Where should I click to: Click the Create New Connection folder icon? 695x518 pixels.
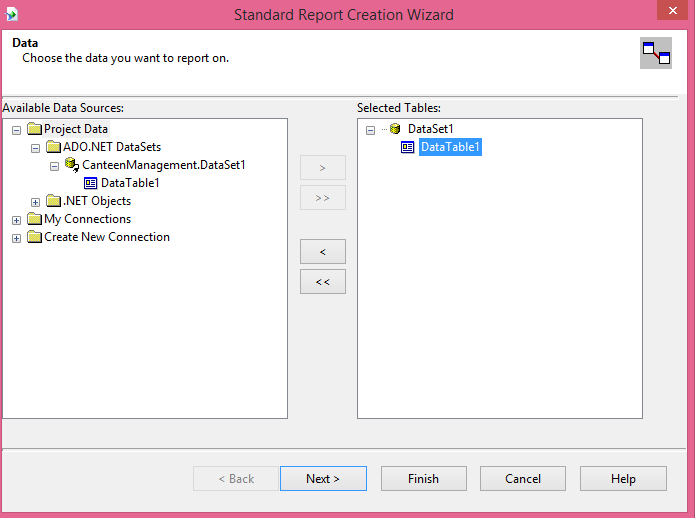(34, 237)
